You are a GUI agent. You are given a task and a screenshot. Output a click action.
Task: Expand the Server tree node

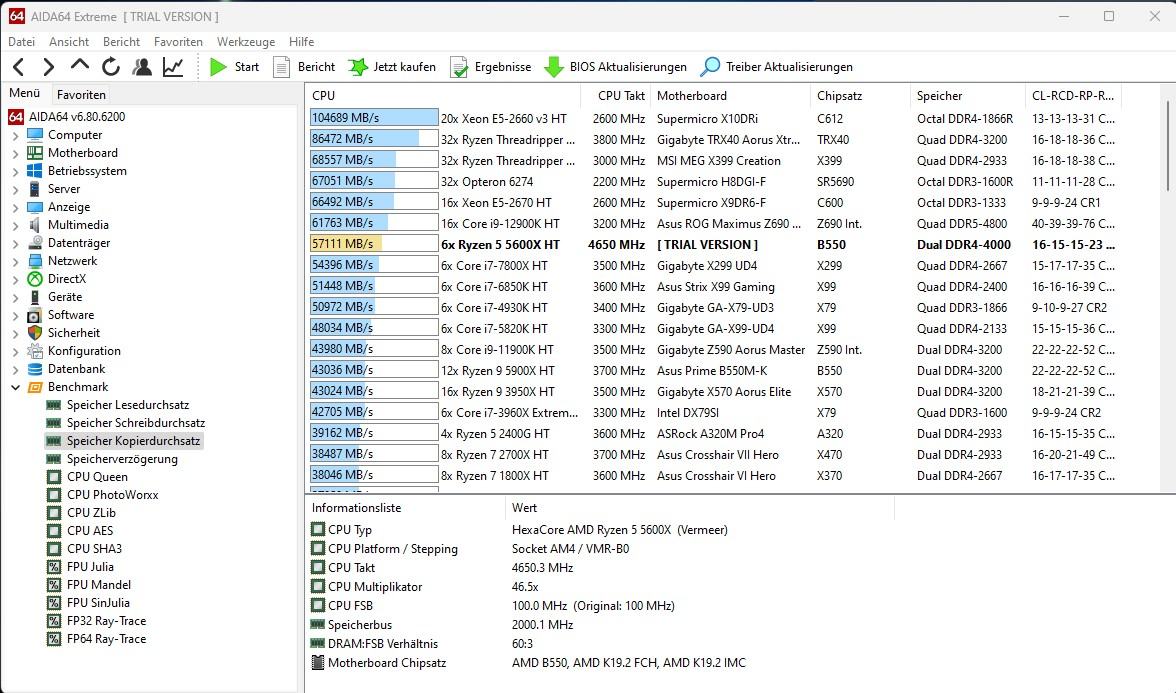pyautogui.click(x=16, y=189)
